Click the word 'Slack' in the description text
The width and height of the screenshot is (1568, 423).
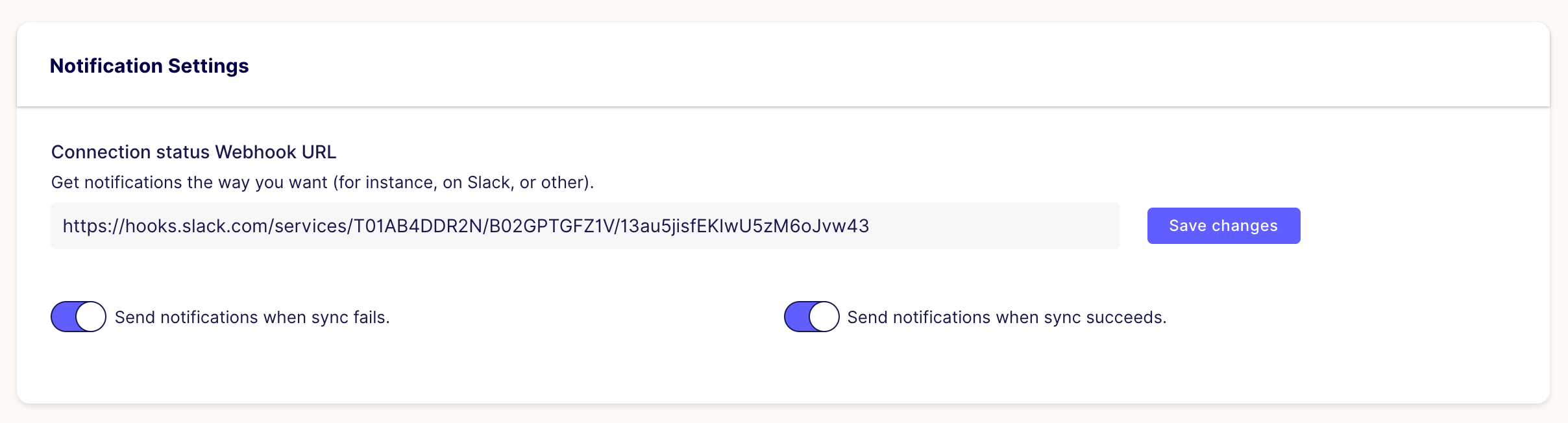[x=489, y=182]
